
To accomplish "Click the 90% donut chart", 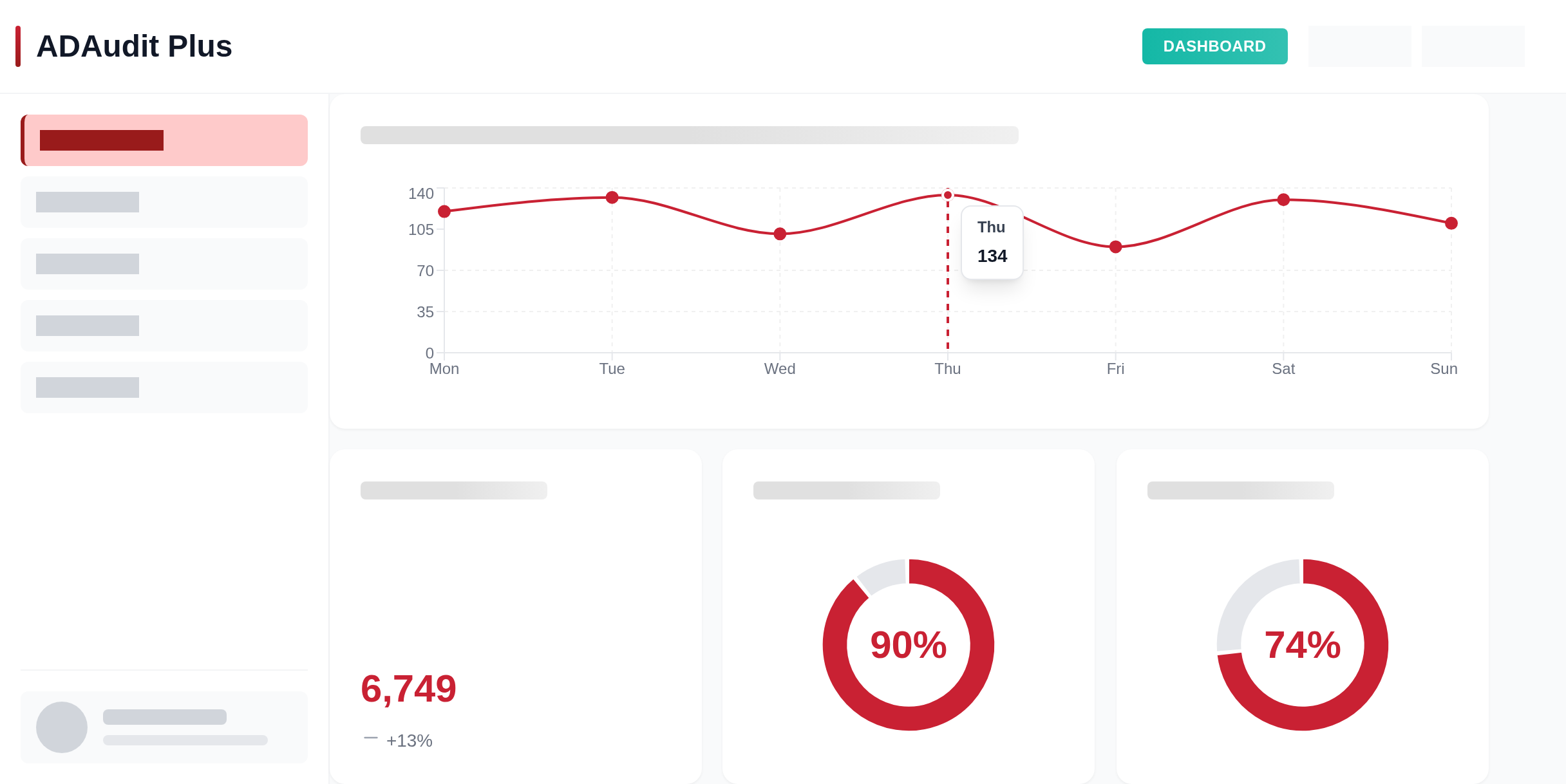I will (909, 645).
